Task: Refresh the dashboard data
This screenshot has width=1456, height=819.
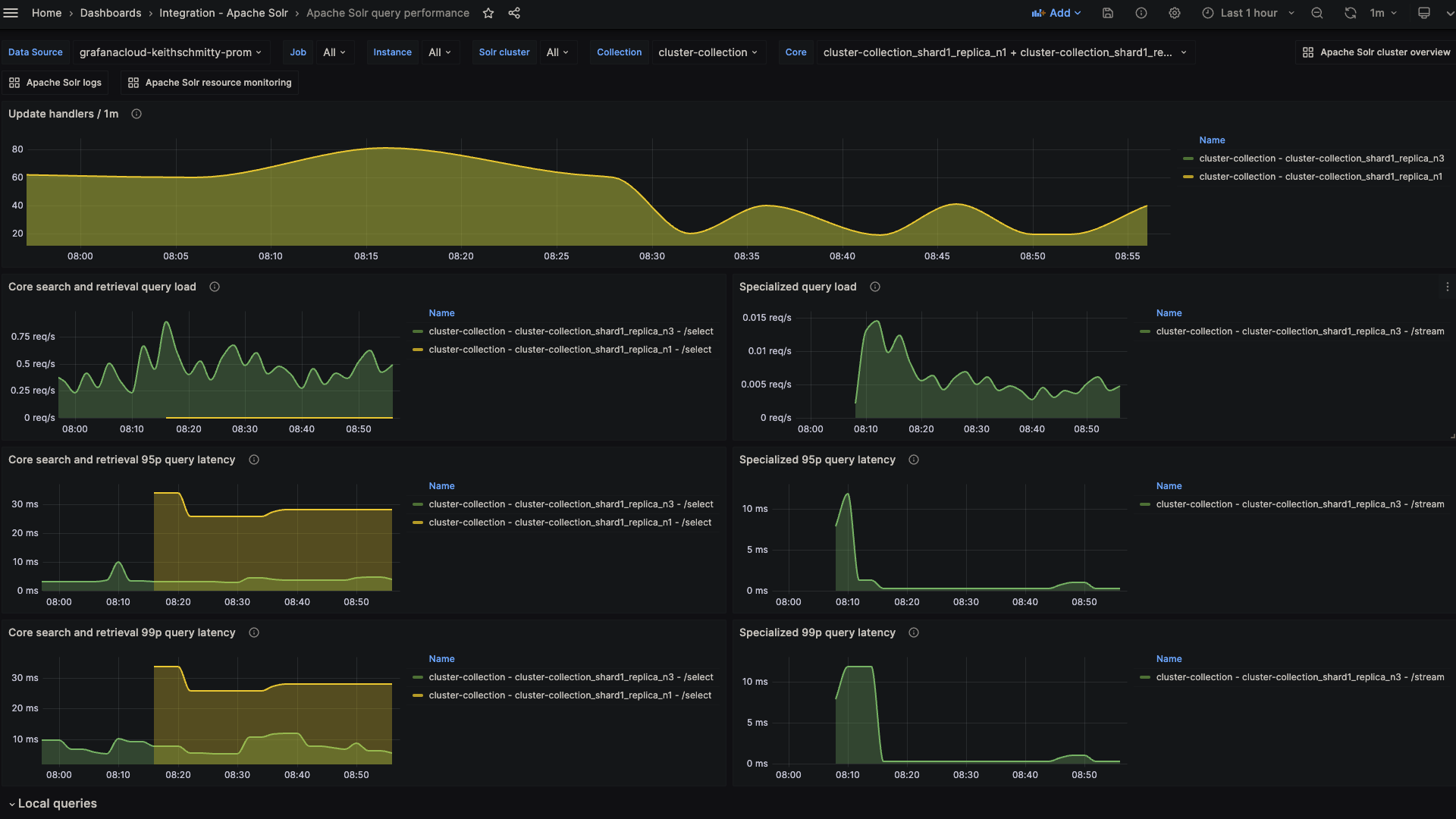Action: coord(1351,13)
